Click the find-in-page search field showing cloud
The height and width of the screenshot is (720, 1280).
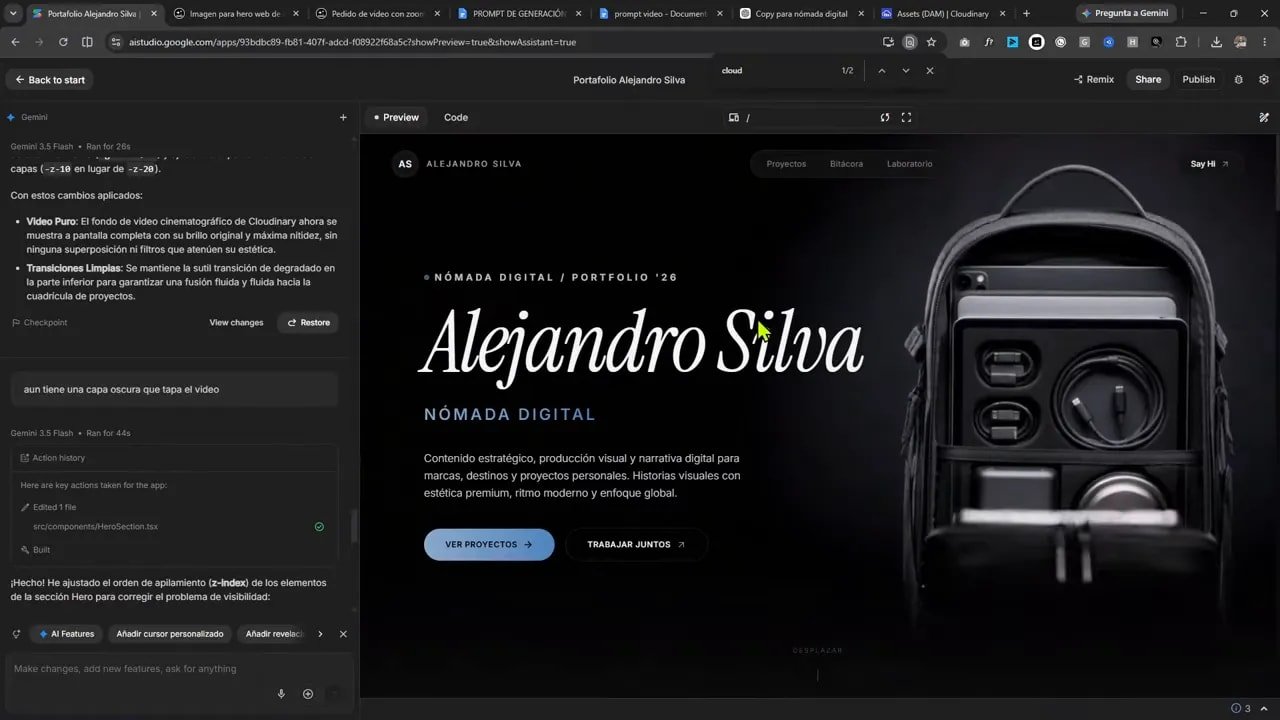click(775, 71)
